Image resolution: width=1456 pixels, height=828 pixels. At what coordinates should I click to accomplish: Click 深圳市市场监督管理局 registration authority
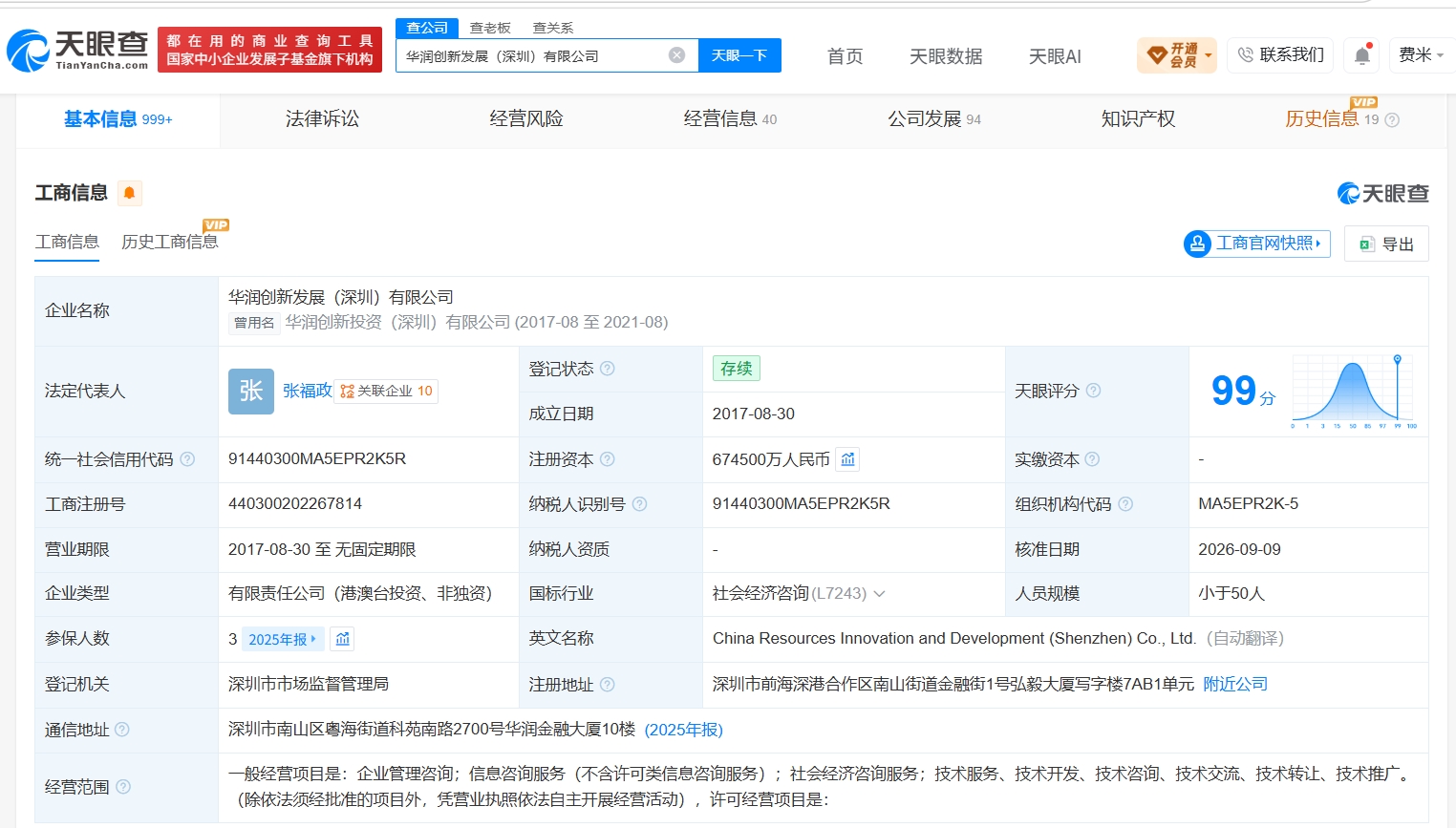[309, 685]
